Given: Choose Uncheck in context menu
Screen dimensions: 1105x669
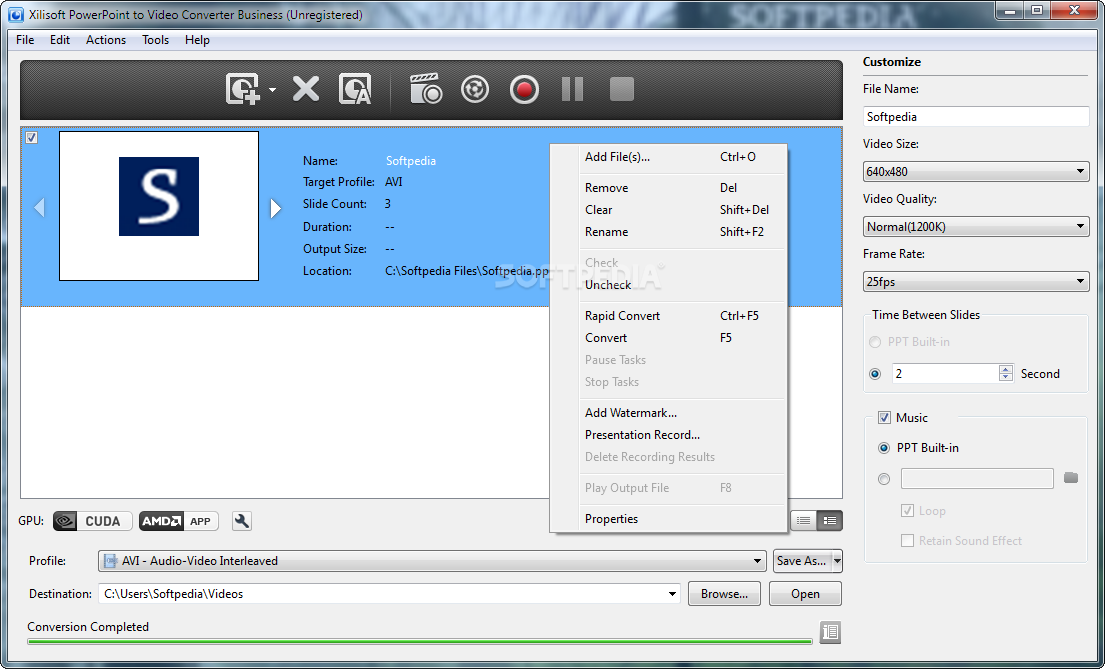Looking at the screenshot, I should pos(669,285).
